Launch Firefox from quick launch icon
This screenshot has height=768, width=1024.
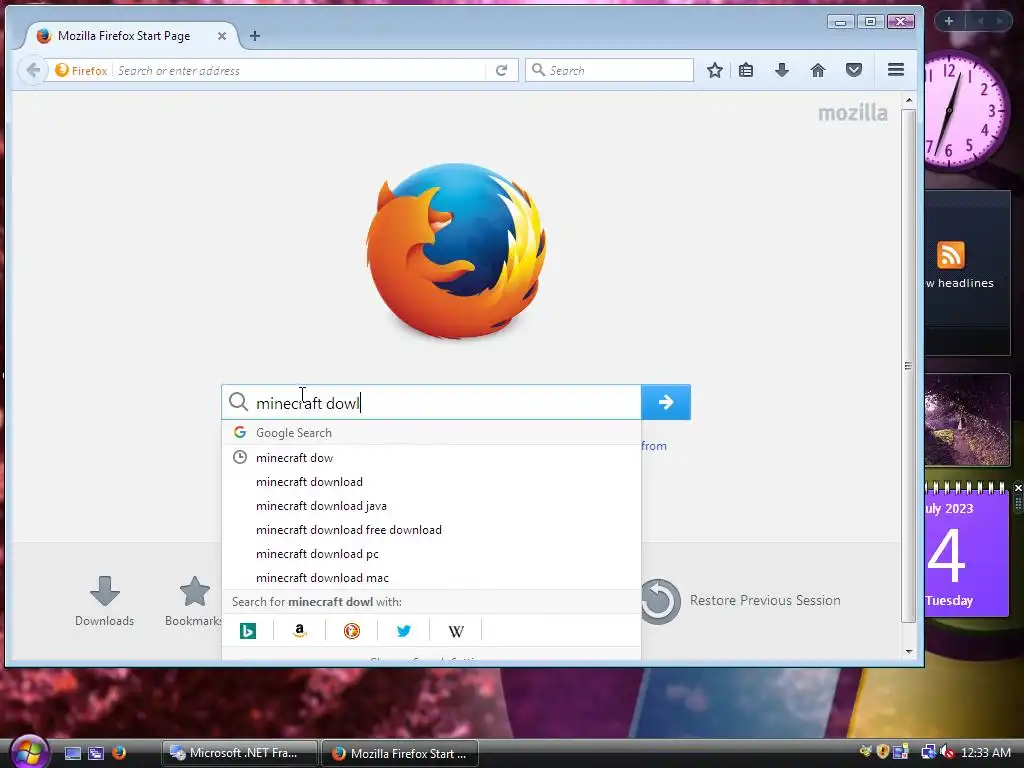(118, 752)
